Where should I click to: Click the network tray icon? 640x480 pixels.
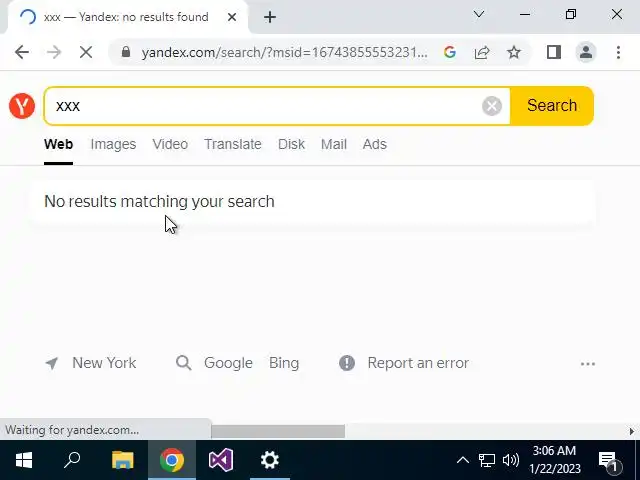click(x=487, y=460)
